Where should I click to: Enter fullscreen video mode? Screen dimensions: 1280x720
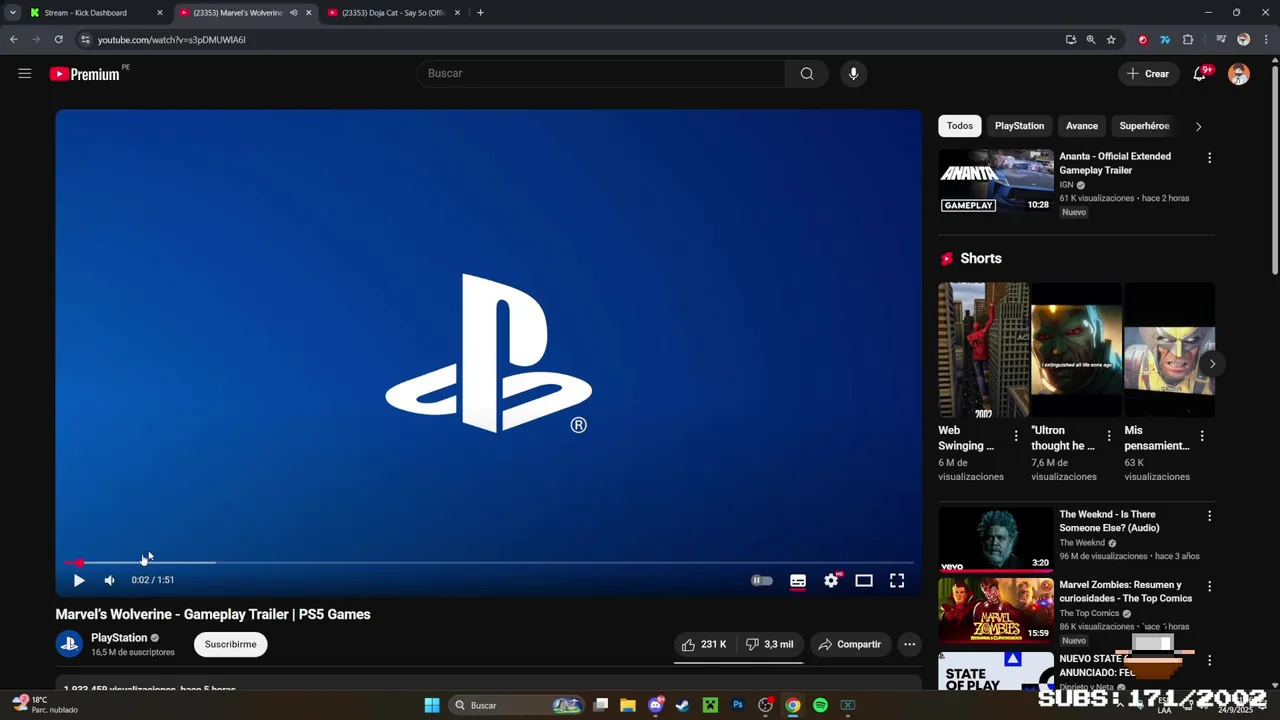click(897, 580)
